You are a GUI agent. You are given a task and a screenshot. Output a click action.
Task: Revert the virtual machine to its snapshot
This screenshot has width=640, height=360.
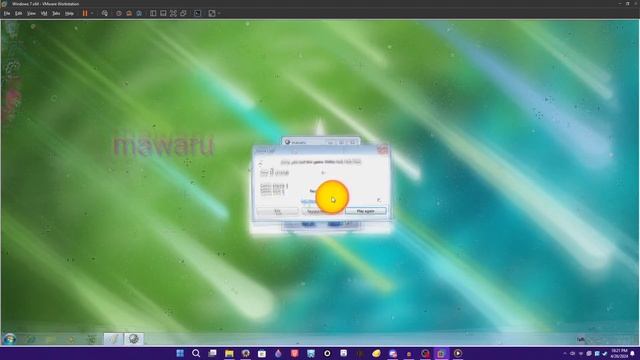click(x=129, y=13)
